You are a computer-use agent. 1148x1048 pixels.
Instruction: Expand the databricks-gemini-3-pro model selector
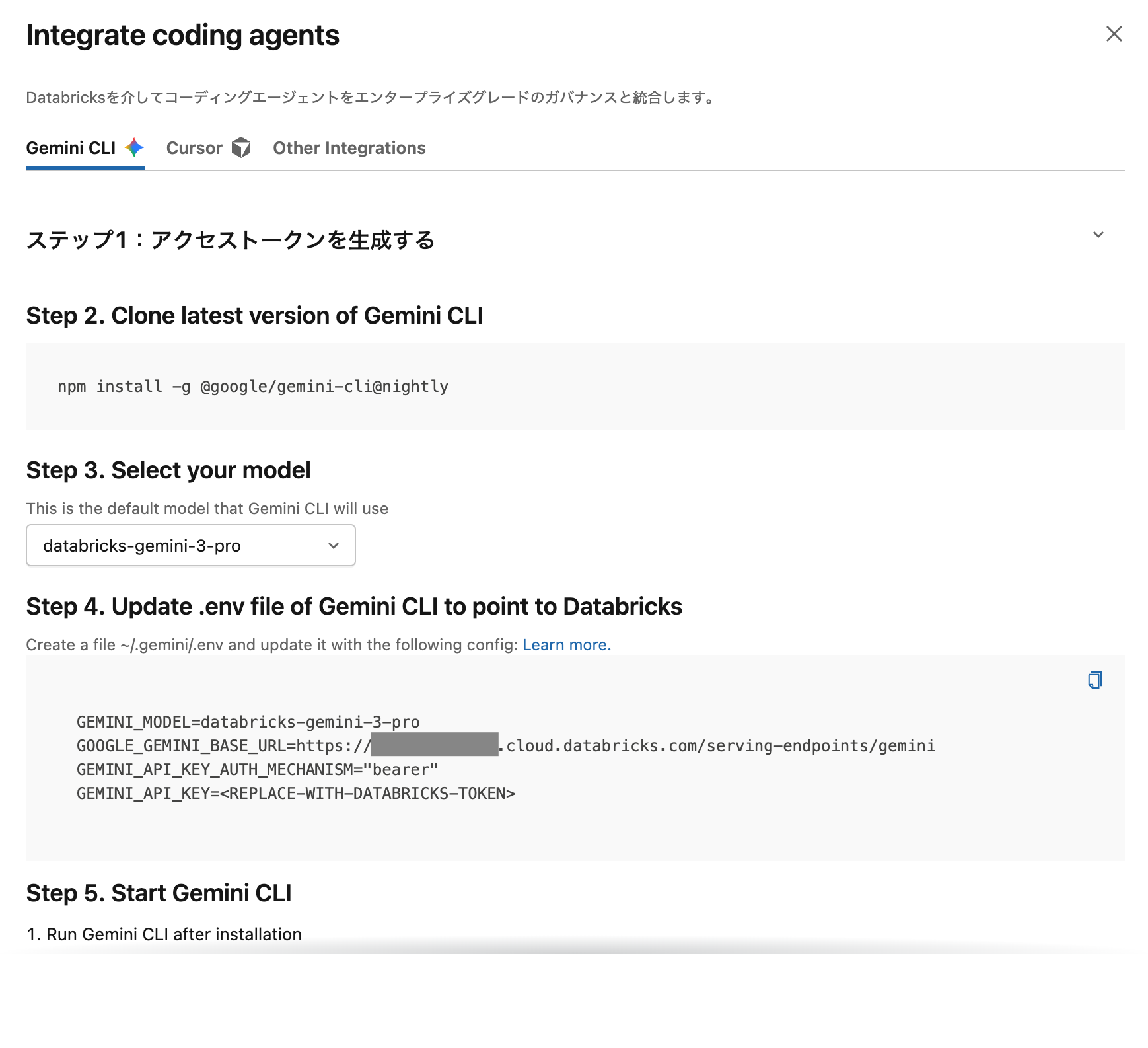[x=333, y=545]
